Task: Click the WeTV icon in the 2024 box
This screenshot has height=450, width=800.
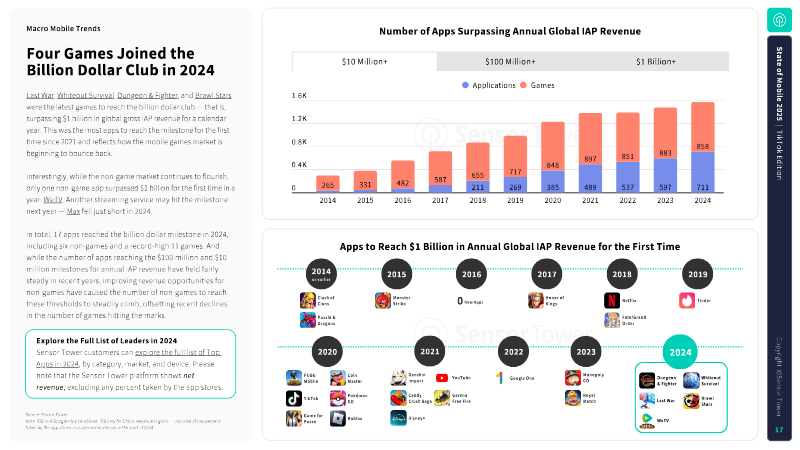Action: click(648, 420)
